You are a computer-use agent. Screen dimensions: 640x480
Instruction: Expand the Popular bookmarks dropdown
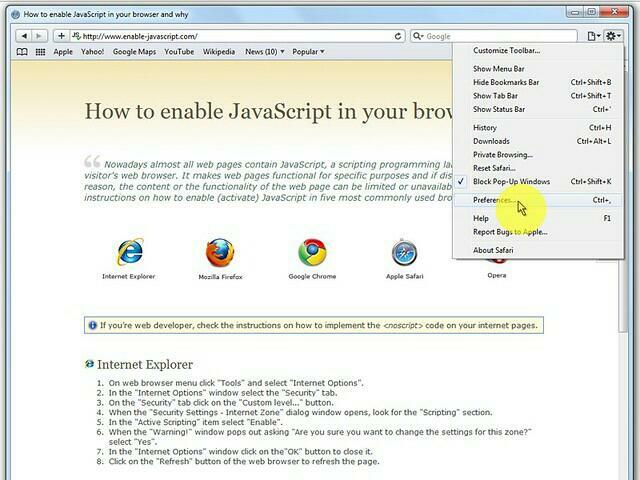click(x=308, y=52)
